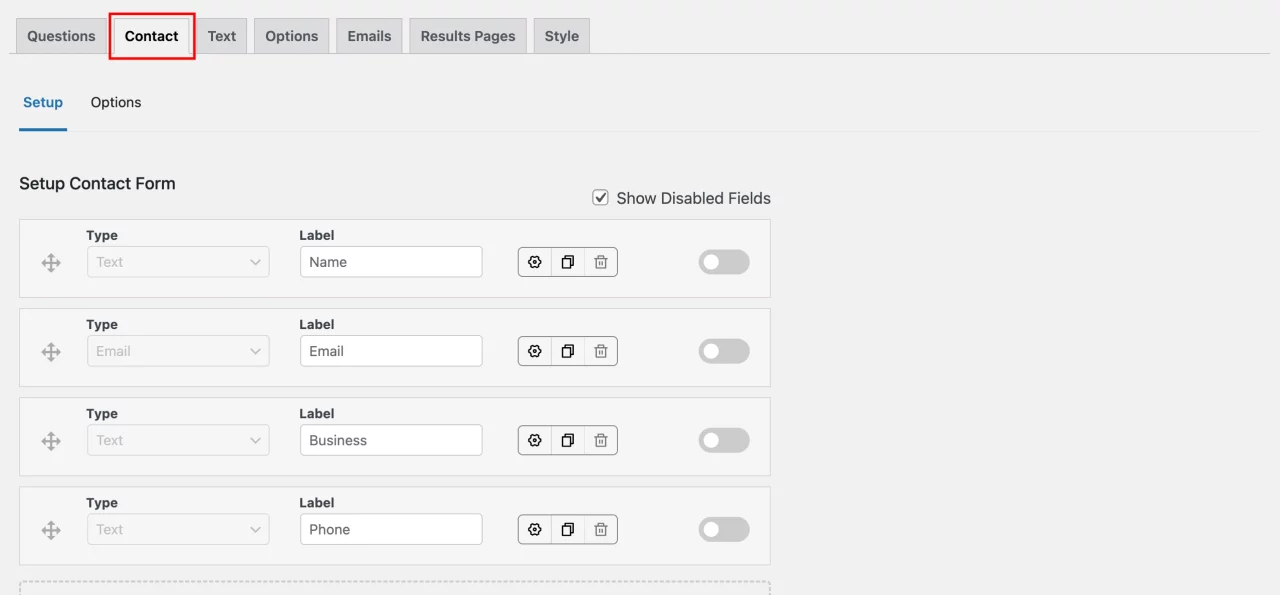1280x595 pixels.
Task: Delete the Business field
Action: pyautogui.click(x=600, y=439)
